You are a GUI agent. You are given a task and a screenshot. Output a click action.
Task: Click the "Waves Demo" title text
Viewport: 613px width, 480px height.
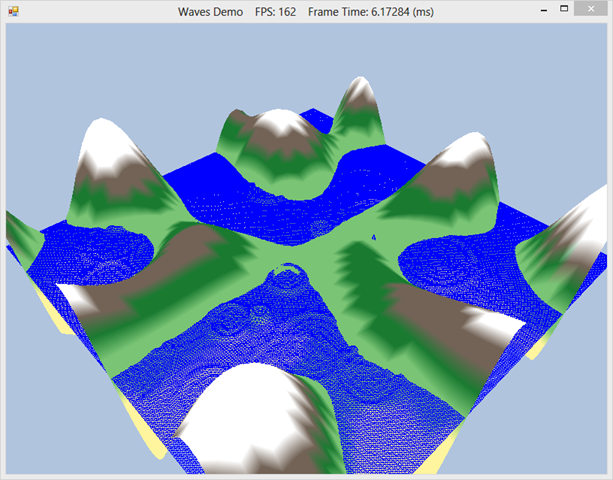click(210, 12)
